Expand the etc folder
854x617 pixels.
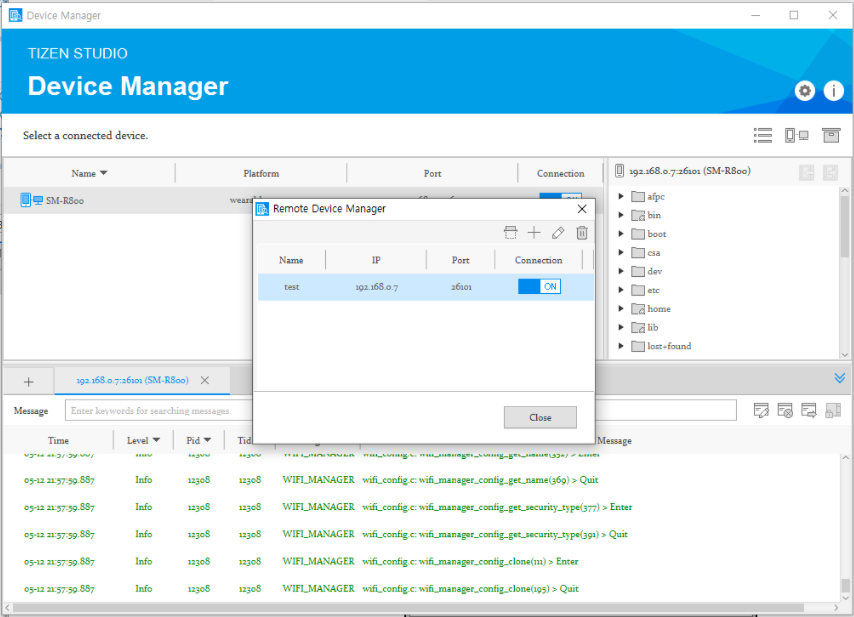coord(621,290)
